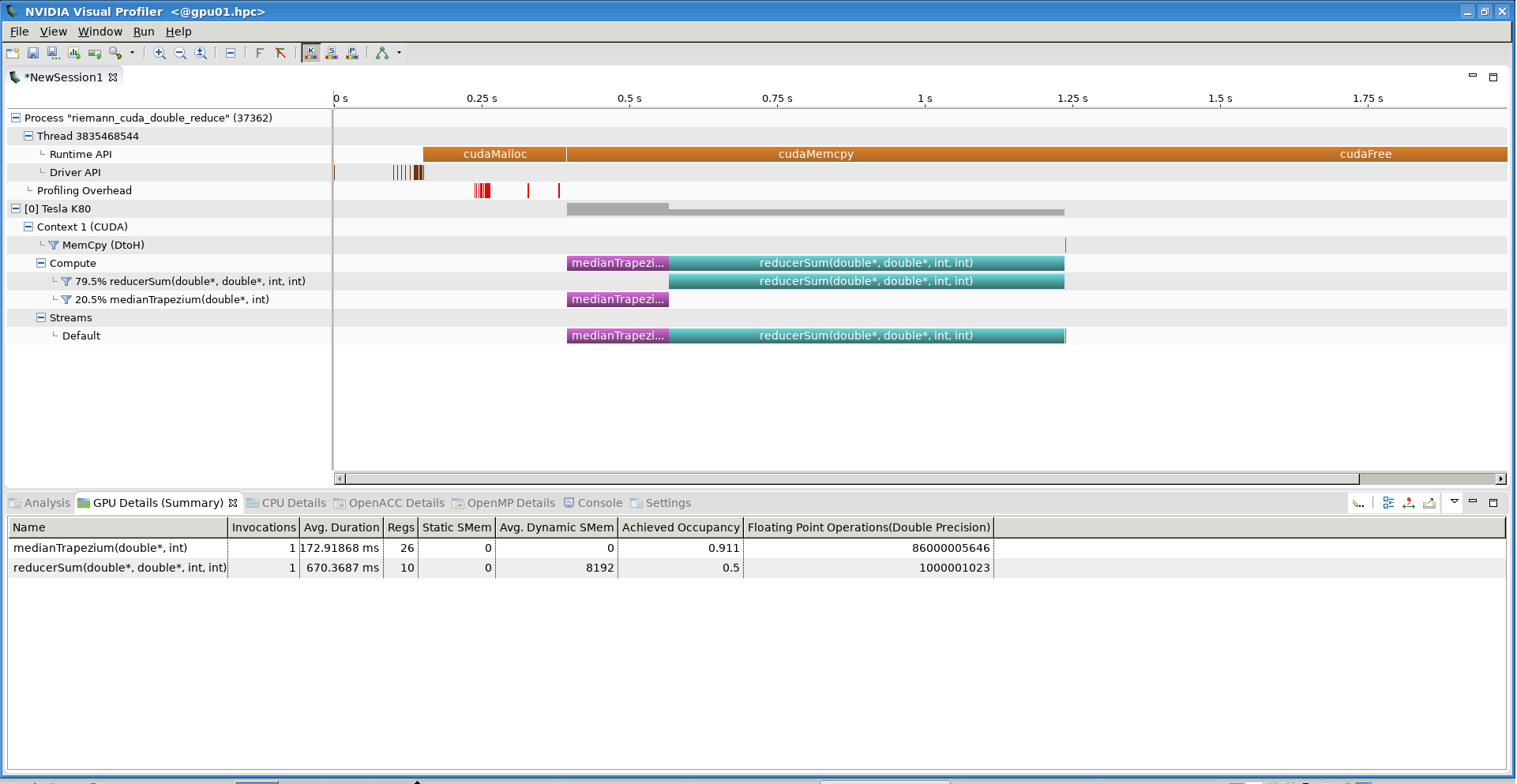Toggle the P color timeline mode
1517x784 pixels.
tap(352, 53)
